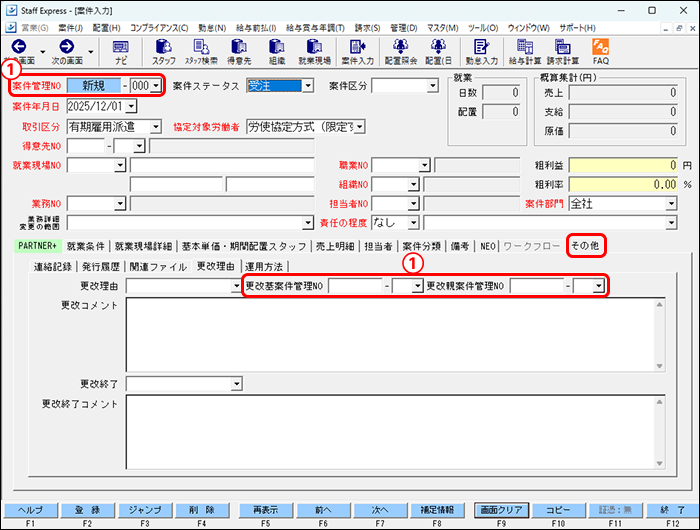
Task: Open the 更改終了 dropdown
Action: (237, 384)
